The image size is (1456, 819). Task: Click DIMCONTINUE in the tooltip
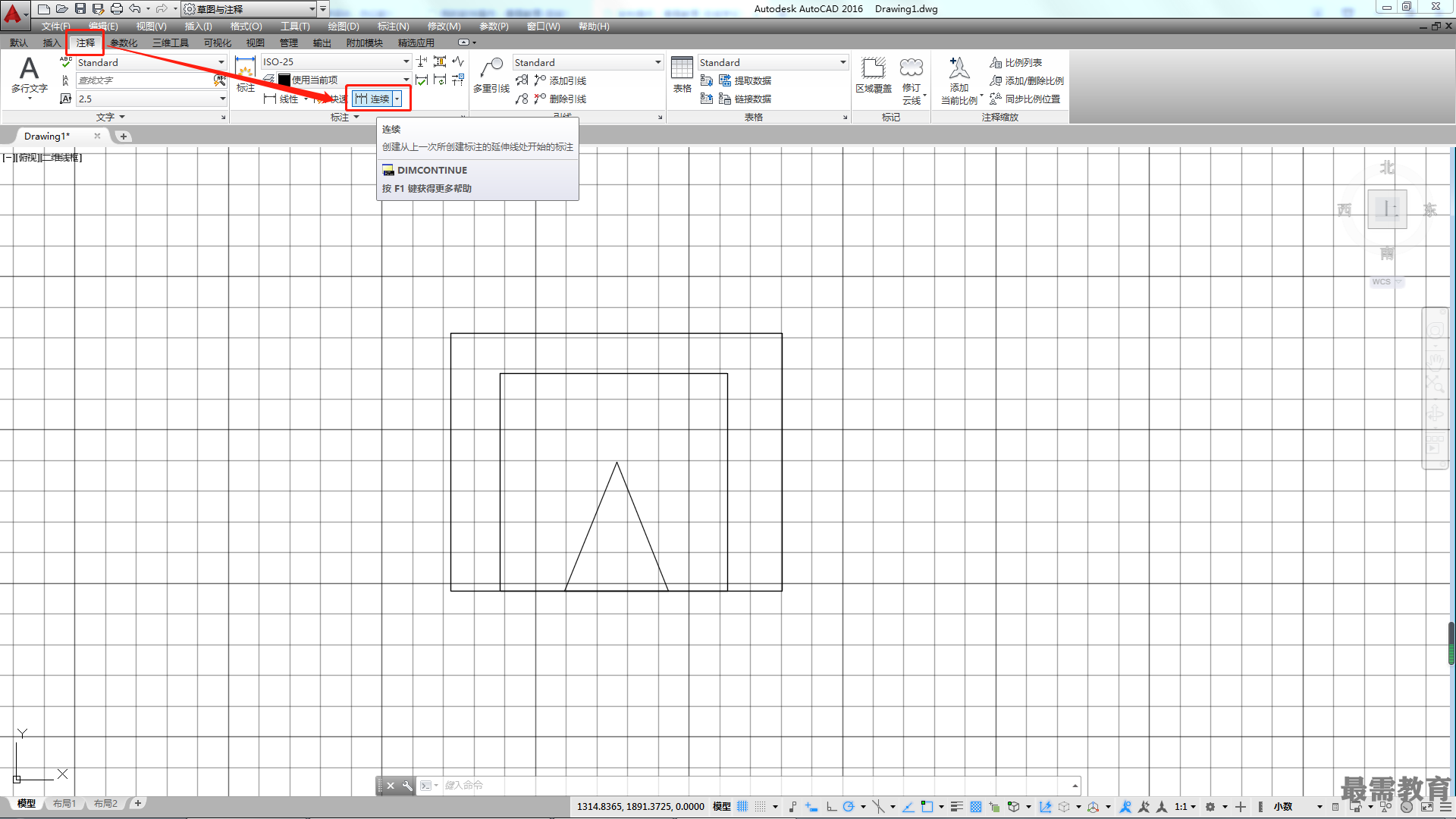click(432, 171)
